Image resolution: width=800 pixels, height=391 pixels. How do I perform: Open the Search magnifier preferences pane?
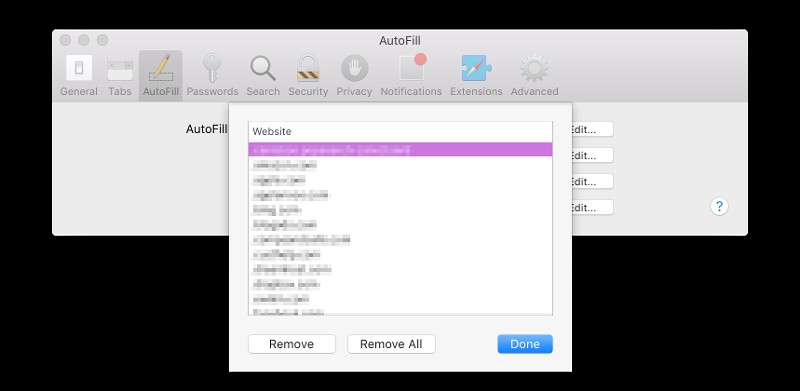(263, 76)
